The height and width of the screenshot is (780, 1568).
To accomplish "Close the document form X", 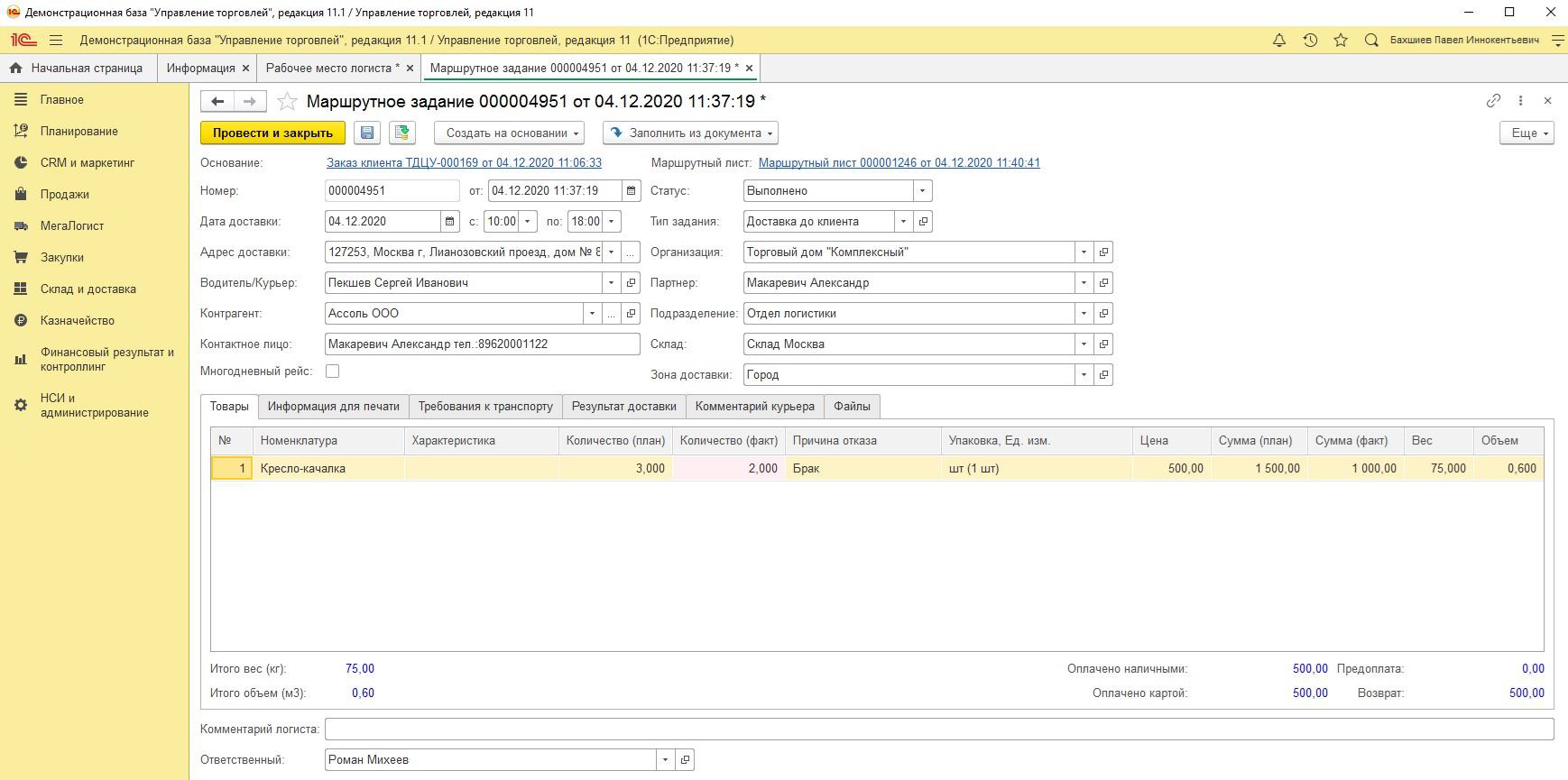I will pos(1547,101).
